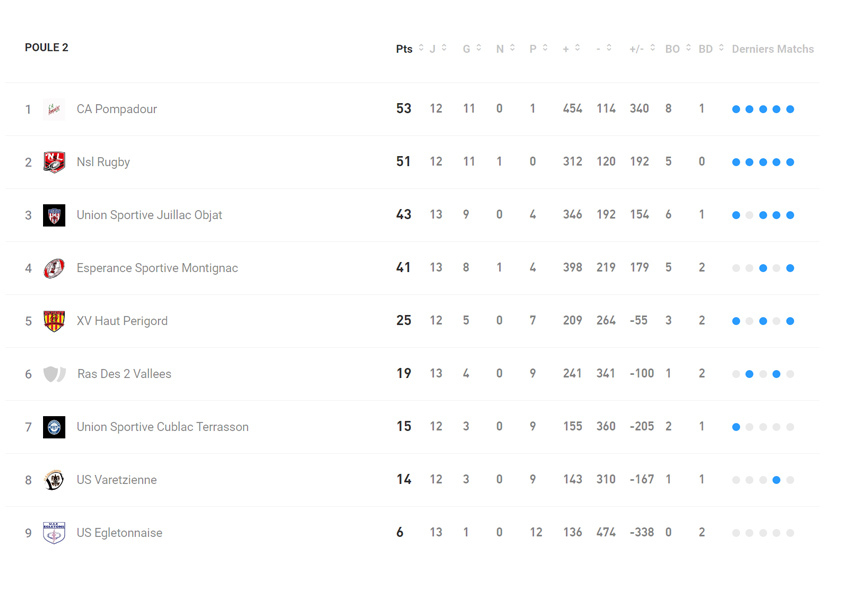Open the CA Pompadour team link
Screen dimensions: 842x595
[116, 109]
